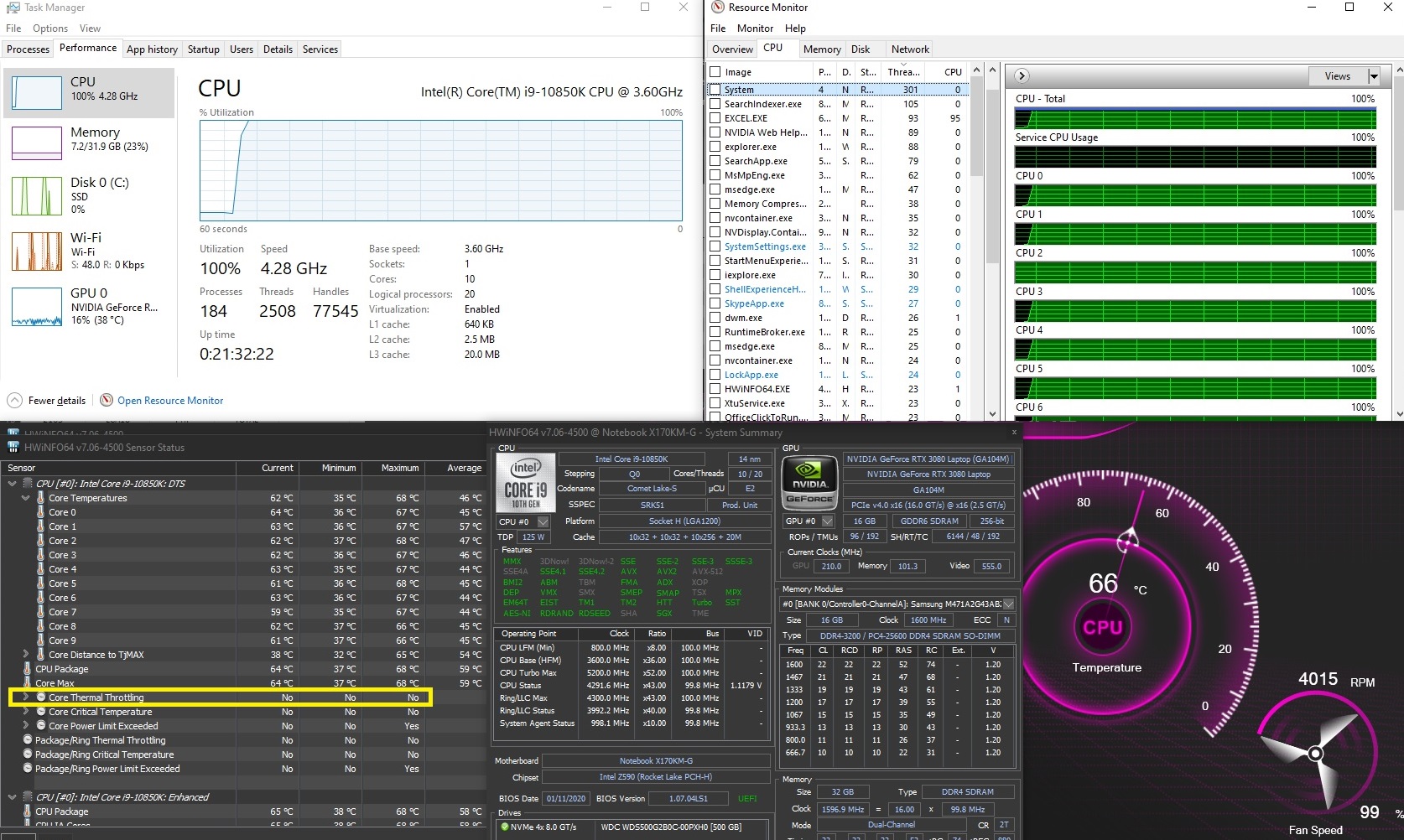Check the NVIDIA Web Helper checkbox
Image resolution: width=1404 pixels, height=840 pixels.
click(715, 132)
